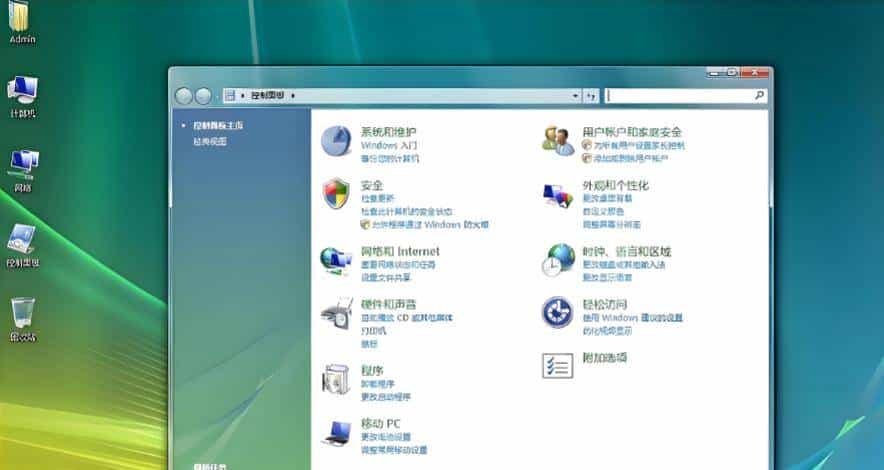Open the 外观和个性化 monitor icon
The width and height of the screenshot is (884, 470).
tap(558, 196)
